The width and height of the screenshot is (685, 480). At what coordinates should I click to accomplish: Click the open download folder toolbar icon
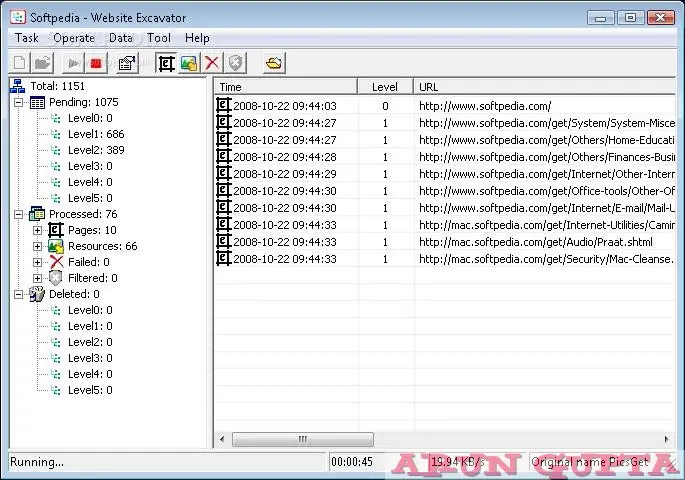tap(274, 63)
